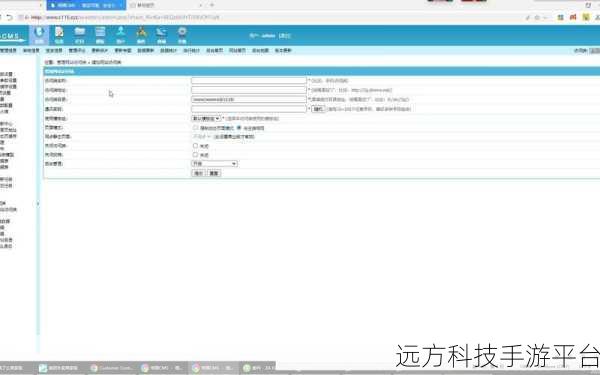Click the submit button at the form bottom
The image size is (600, 375).
tap(198, 173)
